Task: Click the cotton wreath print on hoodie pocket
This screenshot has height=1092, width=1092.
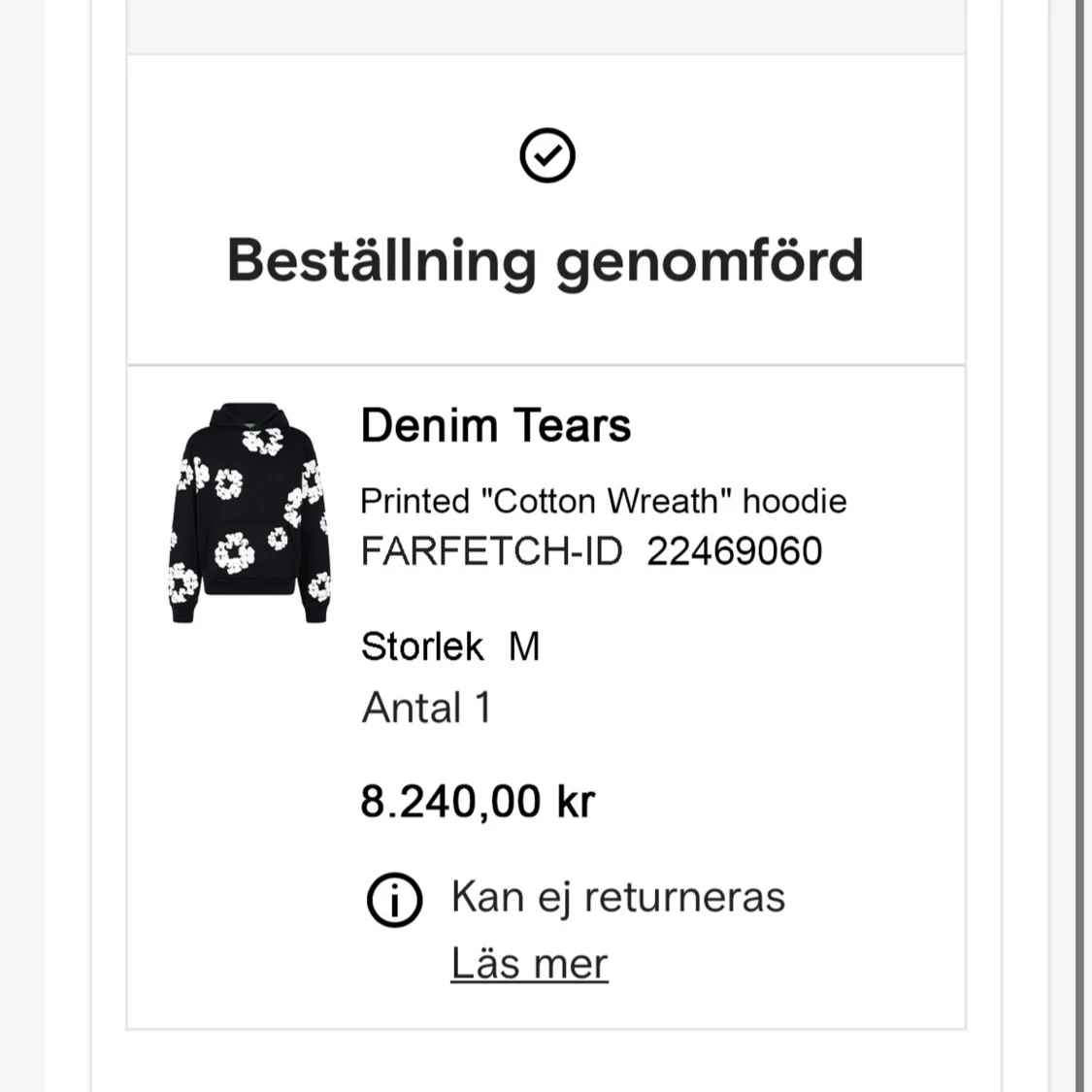Action: click(234, 553)
